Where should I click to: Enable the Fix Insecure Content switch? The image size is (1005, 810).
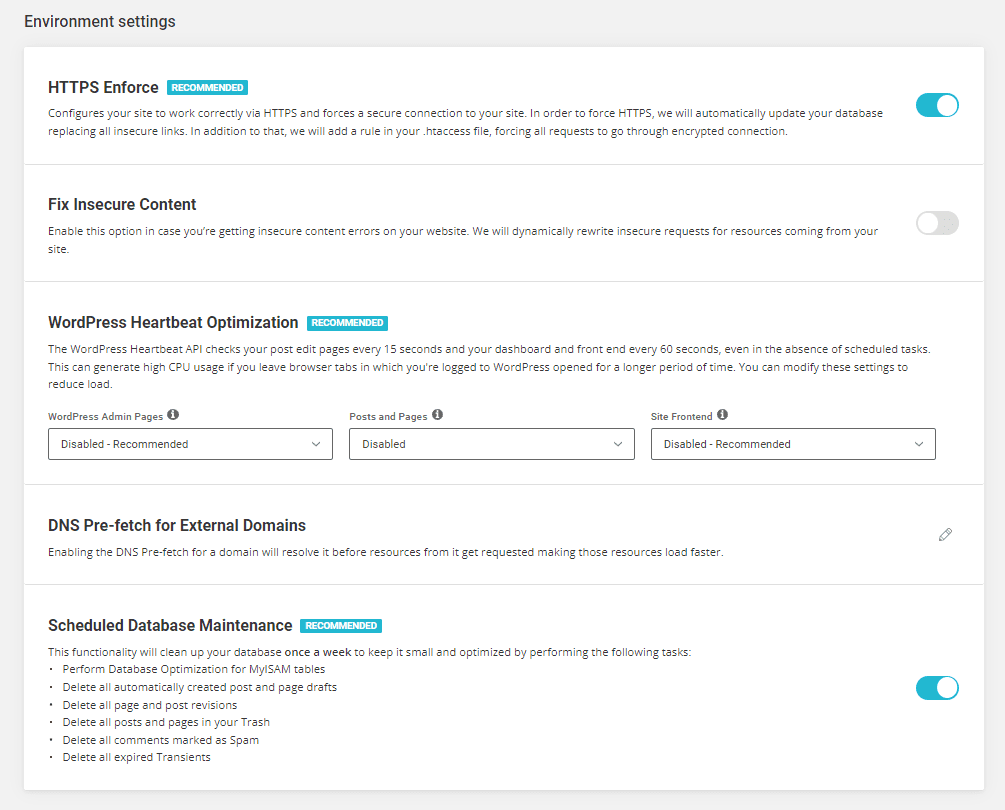(x=937, y=223)
